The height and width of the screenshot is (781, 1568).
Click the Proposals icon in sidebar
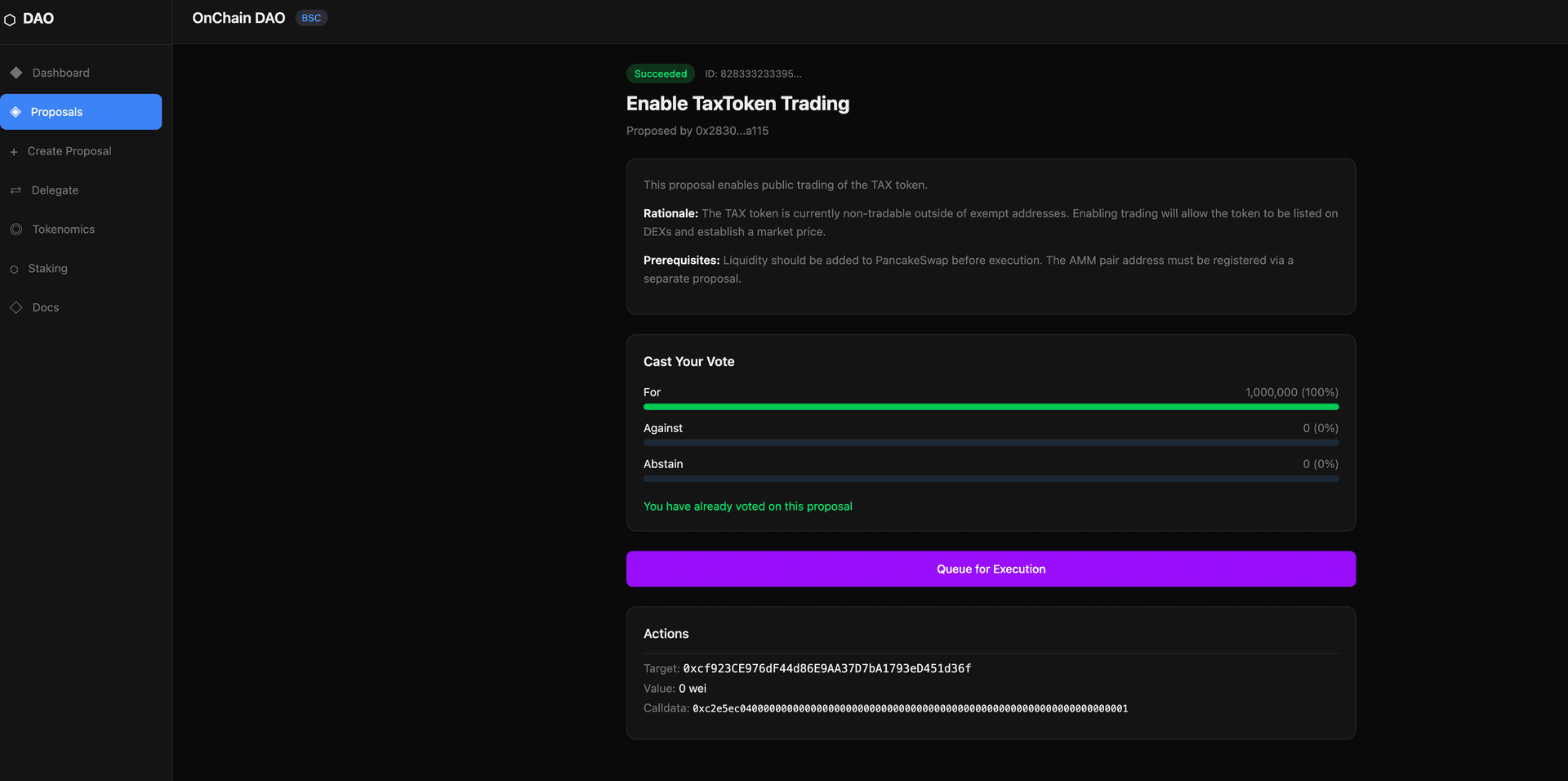tap(16, 112)
